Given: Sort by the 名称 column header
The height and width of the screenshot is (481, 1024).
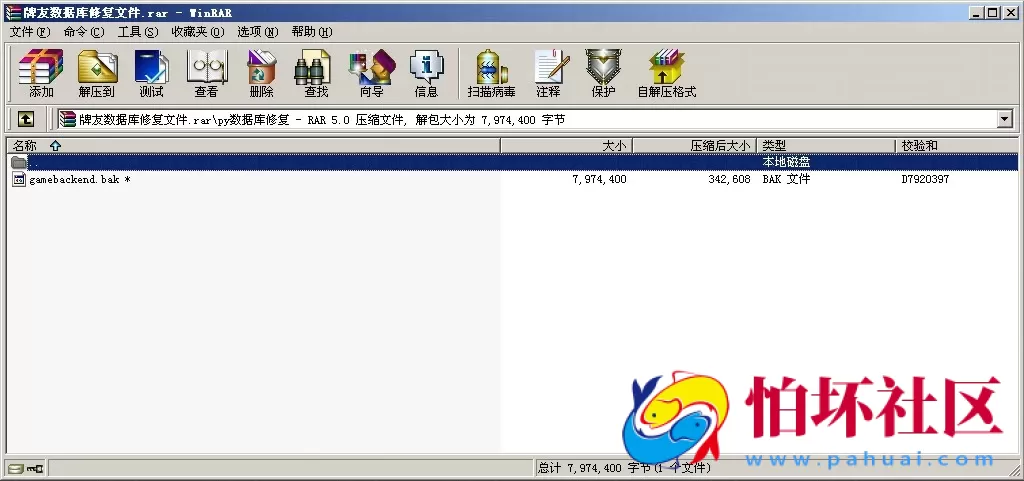Looking at the screenshot, I should [253, 146].
